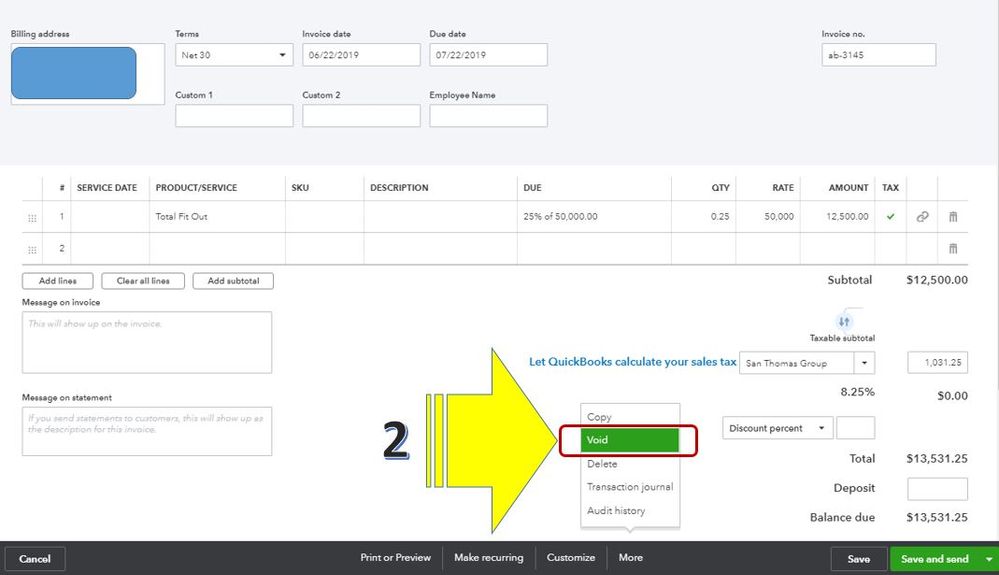Delete line 1 with its trash icon
The height and width of the screenshot is (575, 999).
coord(952,217)
